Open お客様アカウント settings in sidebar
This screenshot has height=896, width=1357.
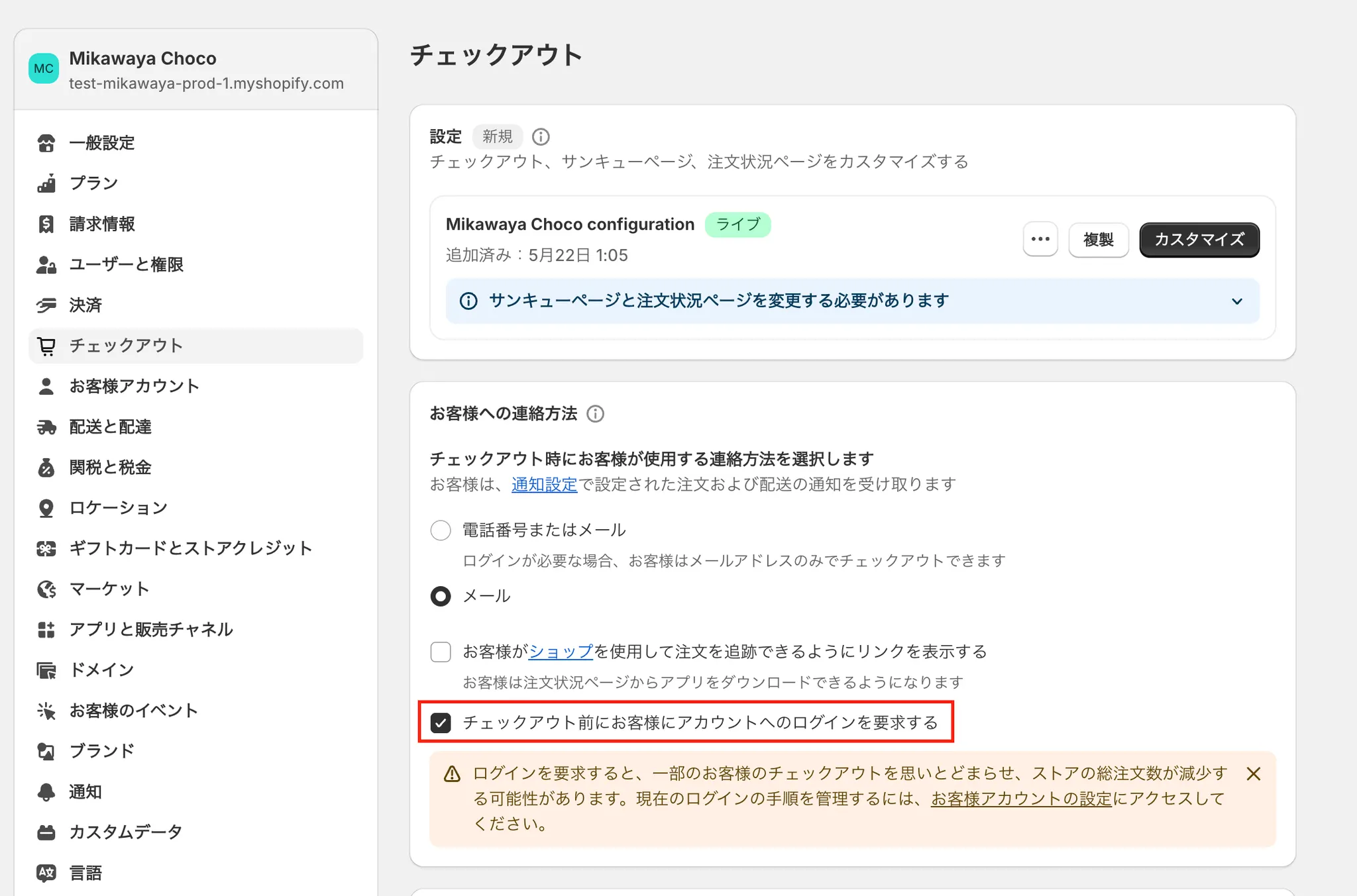tap(135, 386)
